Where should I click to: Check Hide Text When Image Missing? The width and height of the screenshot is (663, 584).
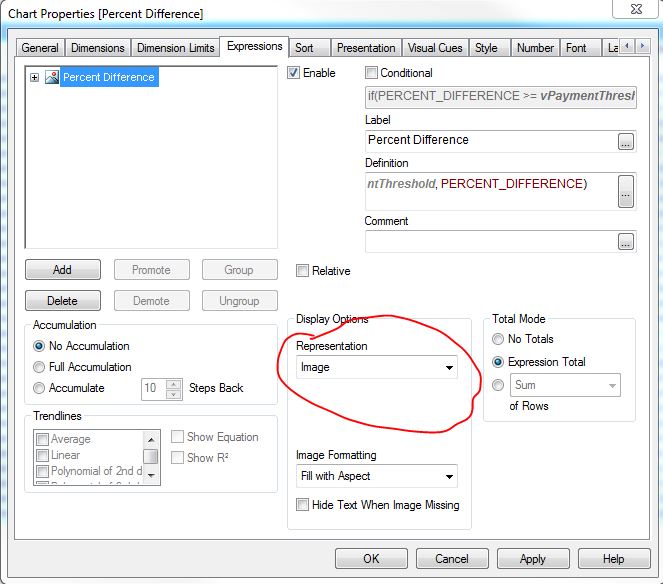302,505
